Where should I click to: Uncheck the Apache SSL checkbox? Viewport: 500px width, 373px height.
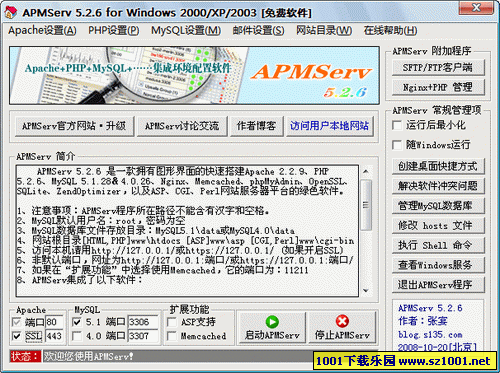click(16, 336)
